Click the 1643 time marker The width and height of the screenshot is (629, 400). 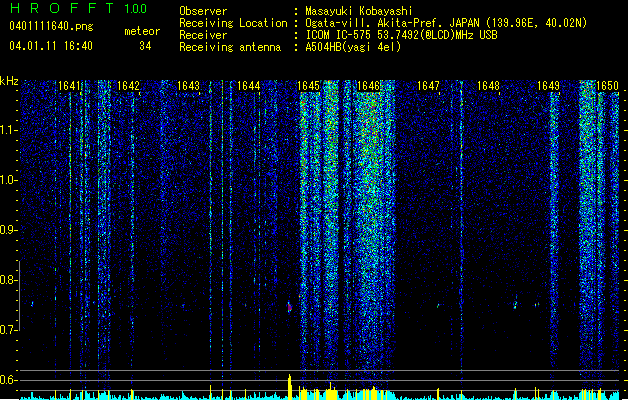click(x=189, y=86)
